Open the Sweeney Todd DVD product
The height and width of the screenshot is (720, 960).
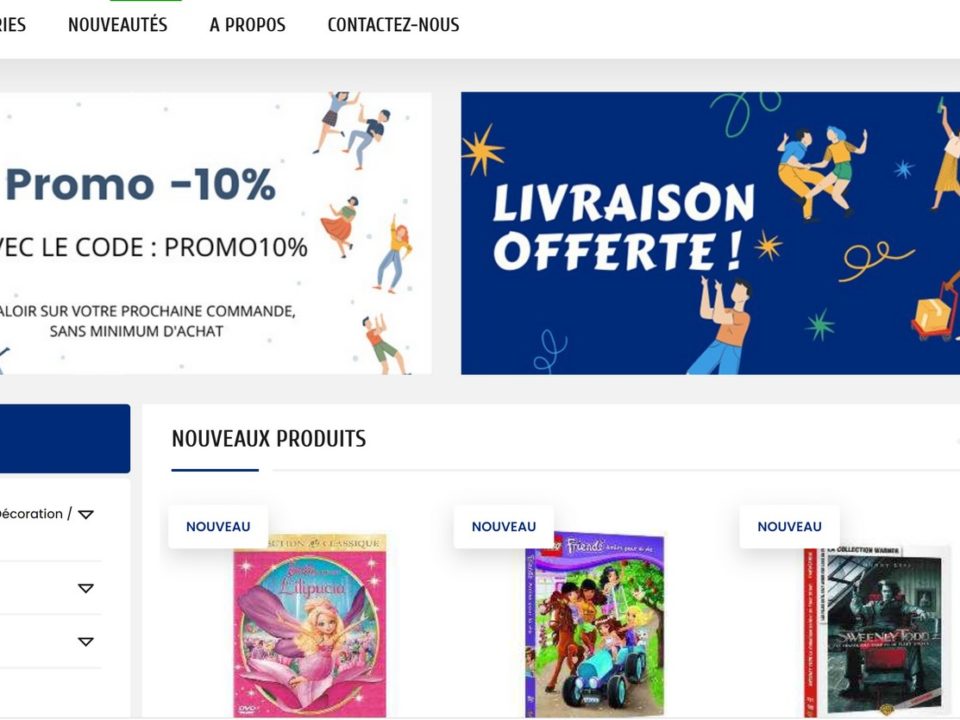876,631
